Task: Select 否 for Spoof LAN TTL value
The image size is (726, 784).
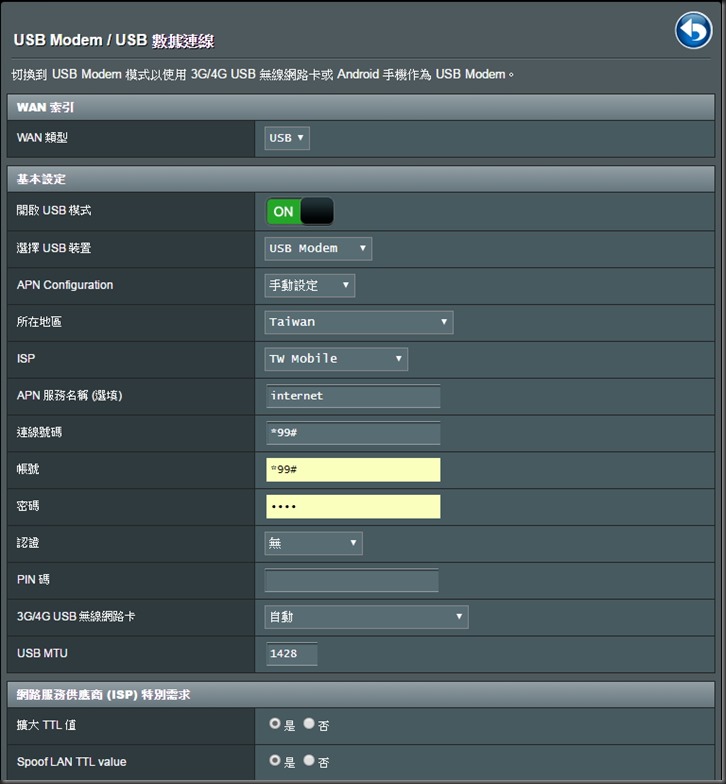Action: (x=309, y=760)
